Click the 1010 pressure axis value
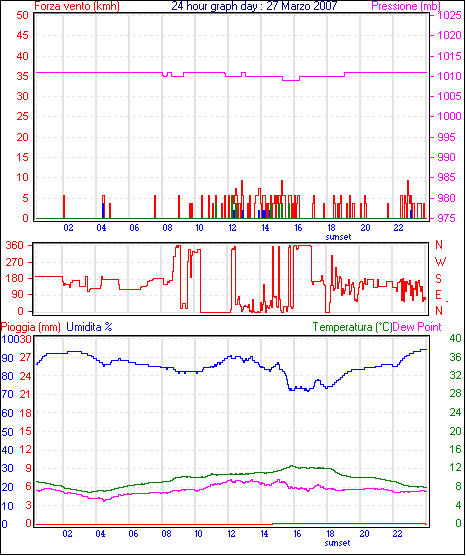466x556 pixels. point(449,76)
